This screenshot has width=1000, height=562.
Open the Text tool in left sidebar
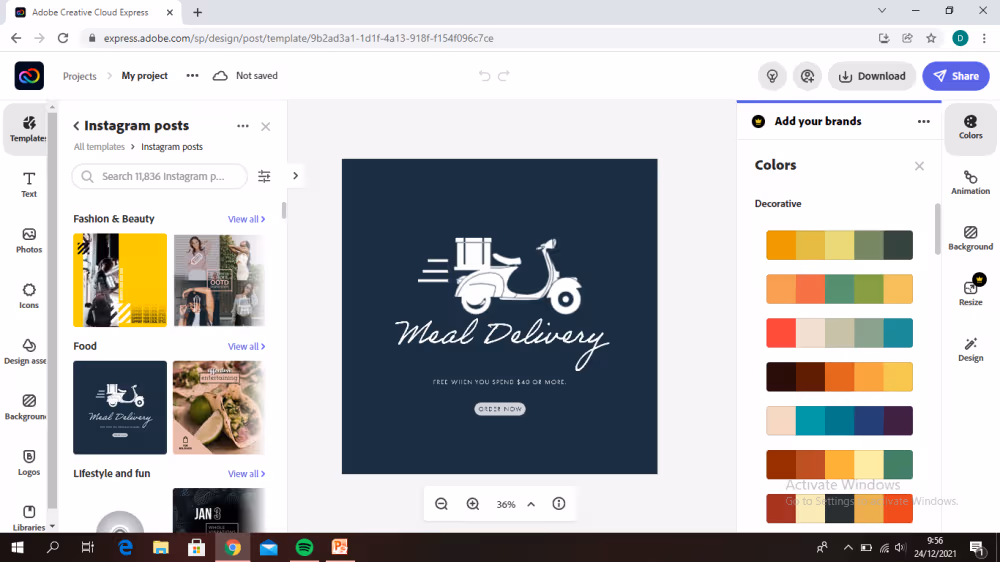pos(29,182)
